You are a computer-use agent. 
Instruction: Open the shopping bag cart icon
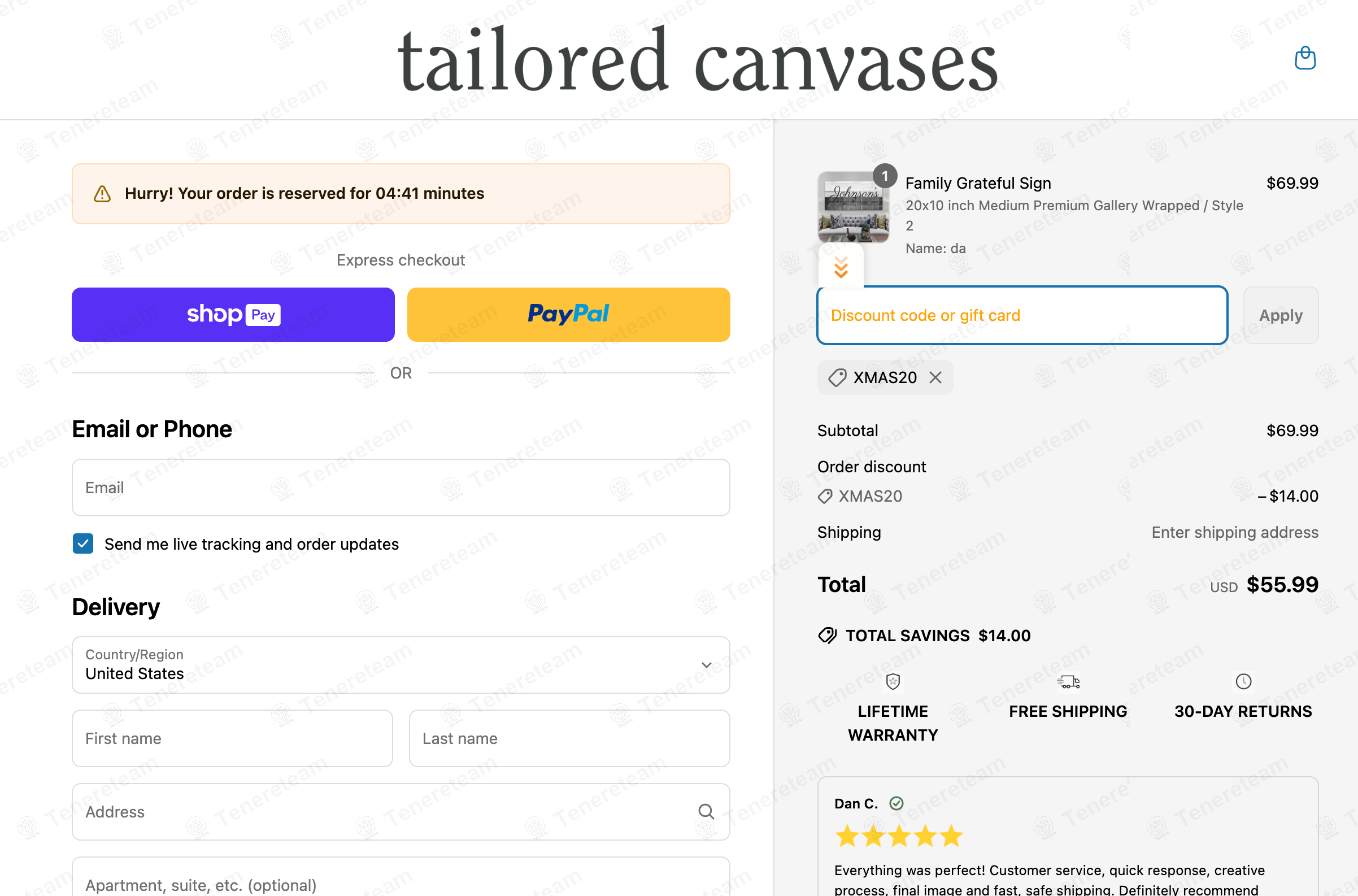click(x=1305, y=58)
